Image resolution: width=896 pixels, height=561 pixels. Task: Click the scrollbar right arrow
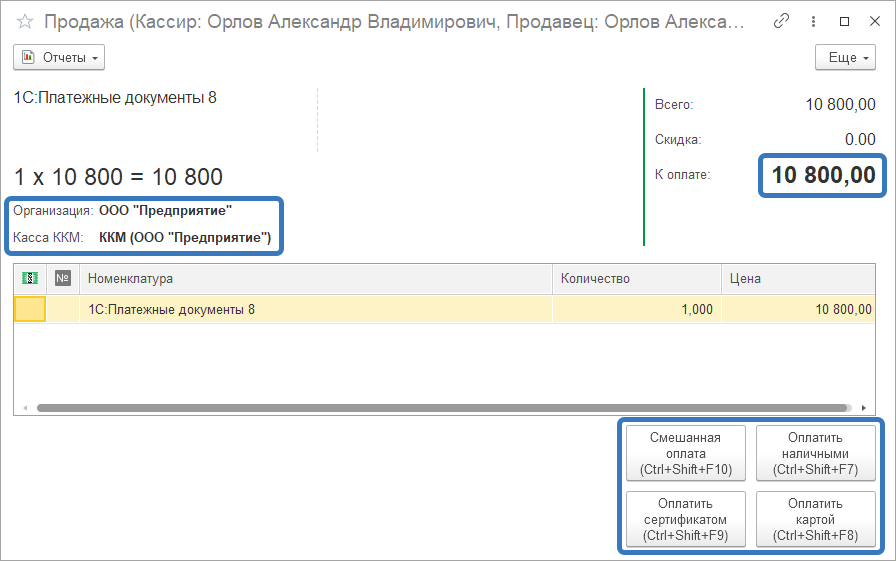coord(863,408)
